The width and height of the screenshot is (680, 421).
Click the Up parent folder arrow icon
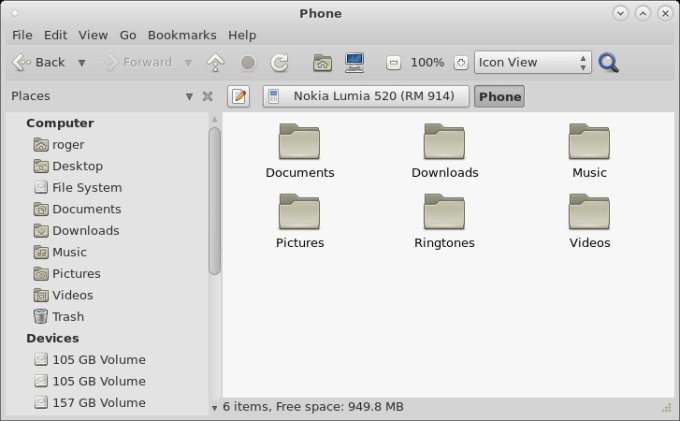(215, 63)
